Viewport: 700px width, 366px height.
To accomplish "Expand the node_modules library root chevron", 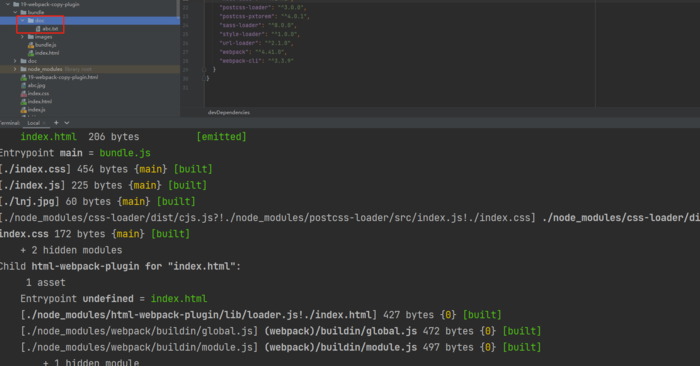I will click(x=15, y=69).
